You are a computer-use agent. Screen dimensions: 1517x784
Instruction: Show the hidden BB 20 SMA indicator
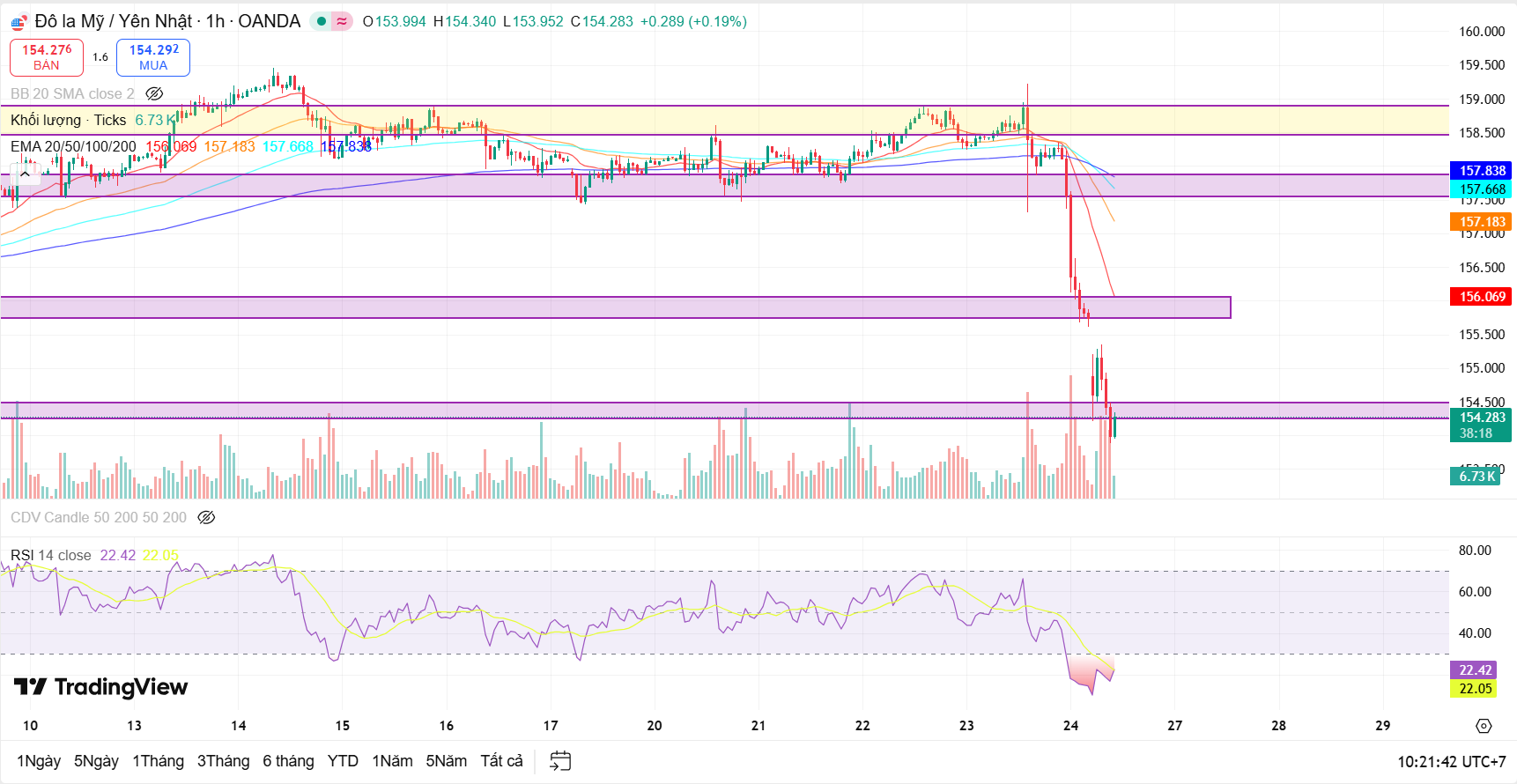154,93
